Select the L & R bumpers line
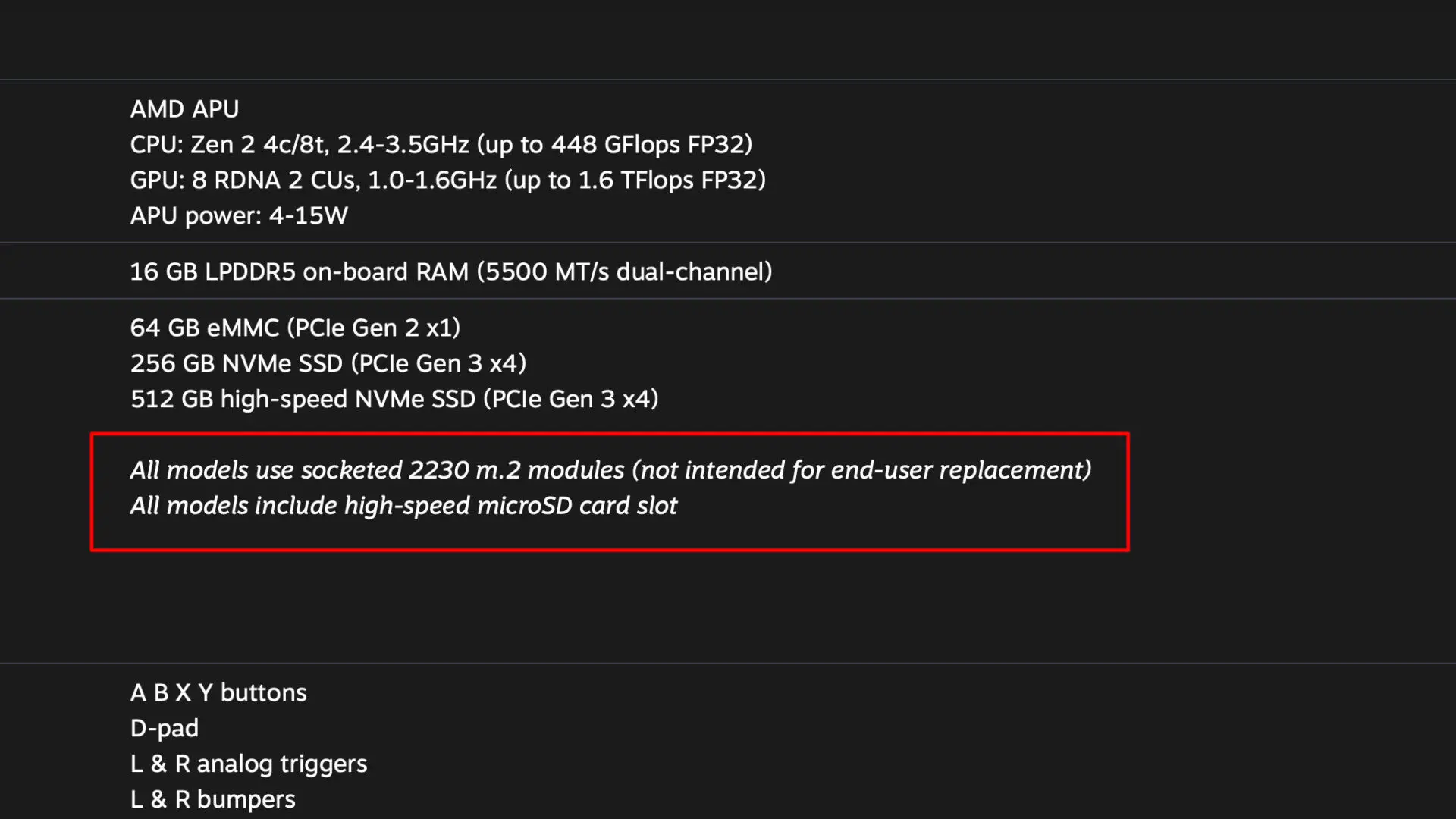Viewport: 1456px width, 819px height. click(213, 800)
